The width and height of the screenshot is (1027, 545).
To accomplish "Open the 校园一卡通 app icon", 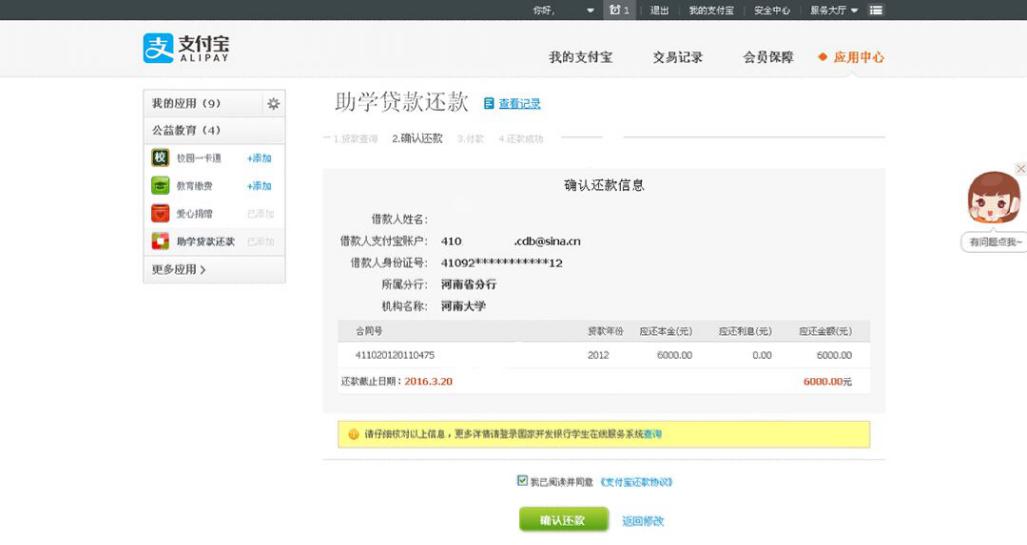I will coord(160,158).
